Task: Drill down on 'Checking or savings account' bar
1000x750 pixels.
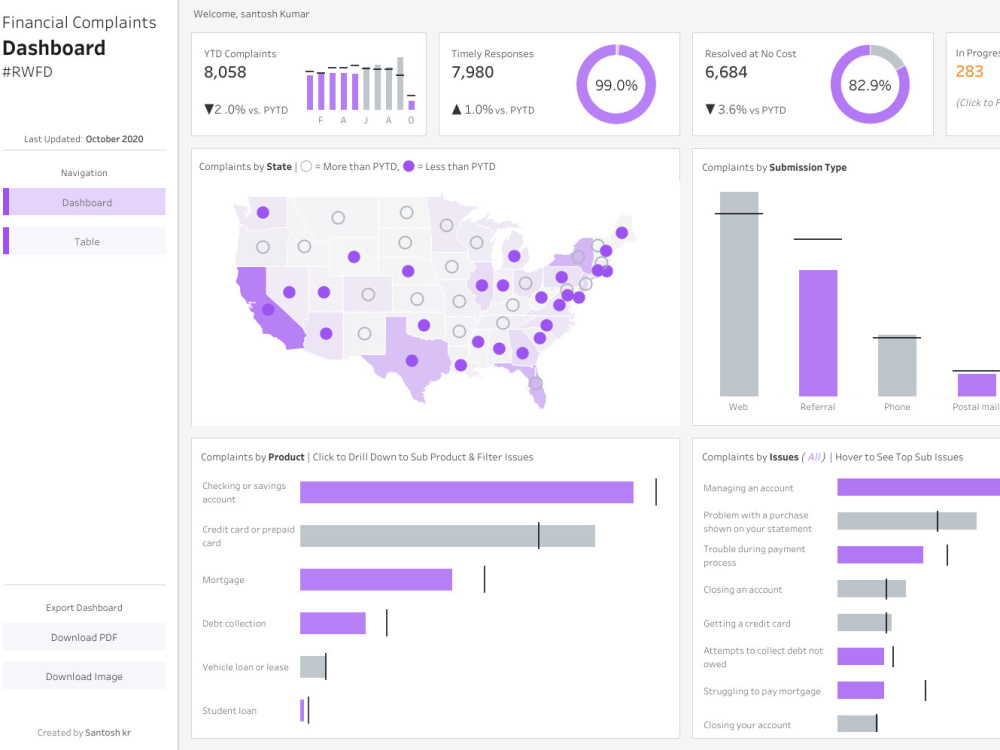Action: pos(465,491)
